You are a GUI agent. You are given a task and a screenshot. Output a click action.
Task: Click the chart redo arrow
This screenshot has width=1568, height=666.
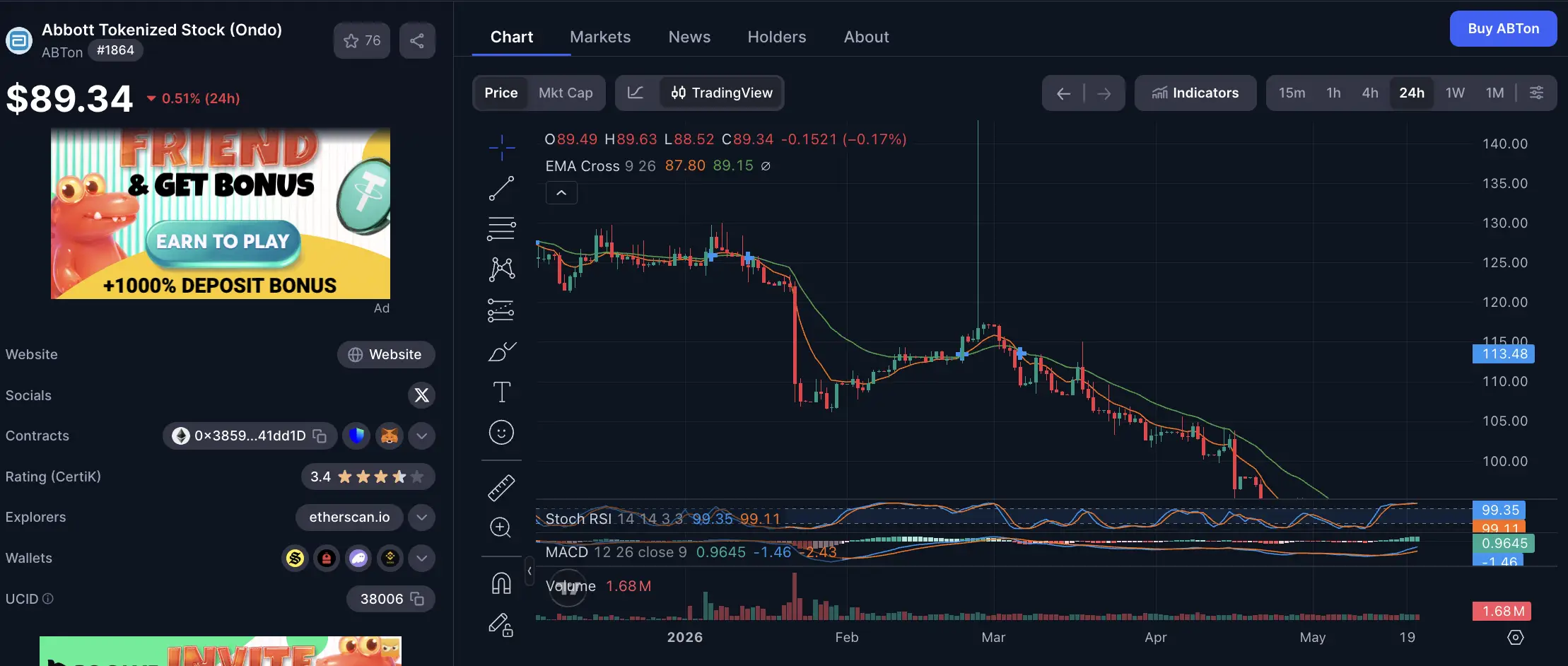point(1104,93)
